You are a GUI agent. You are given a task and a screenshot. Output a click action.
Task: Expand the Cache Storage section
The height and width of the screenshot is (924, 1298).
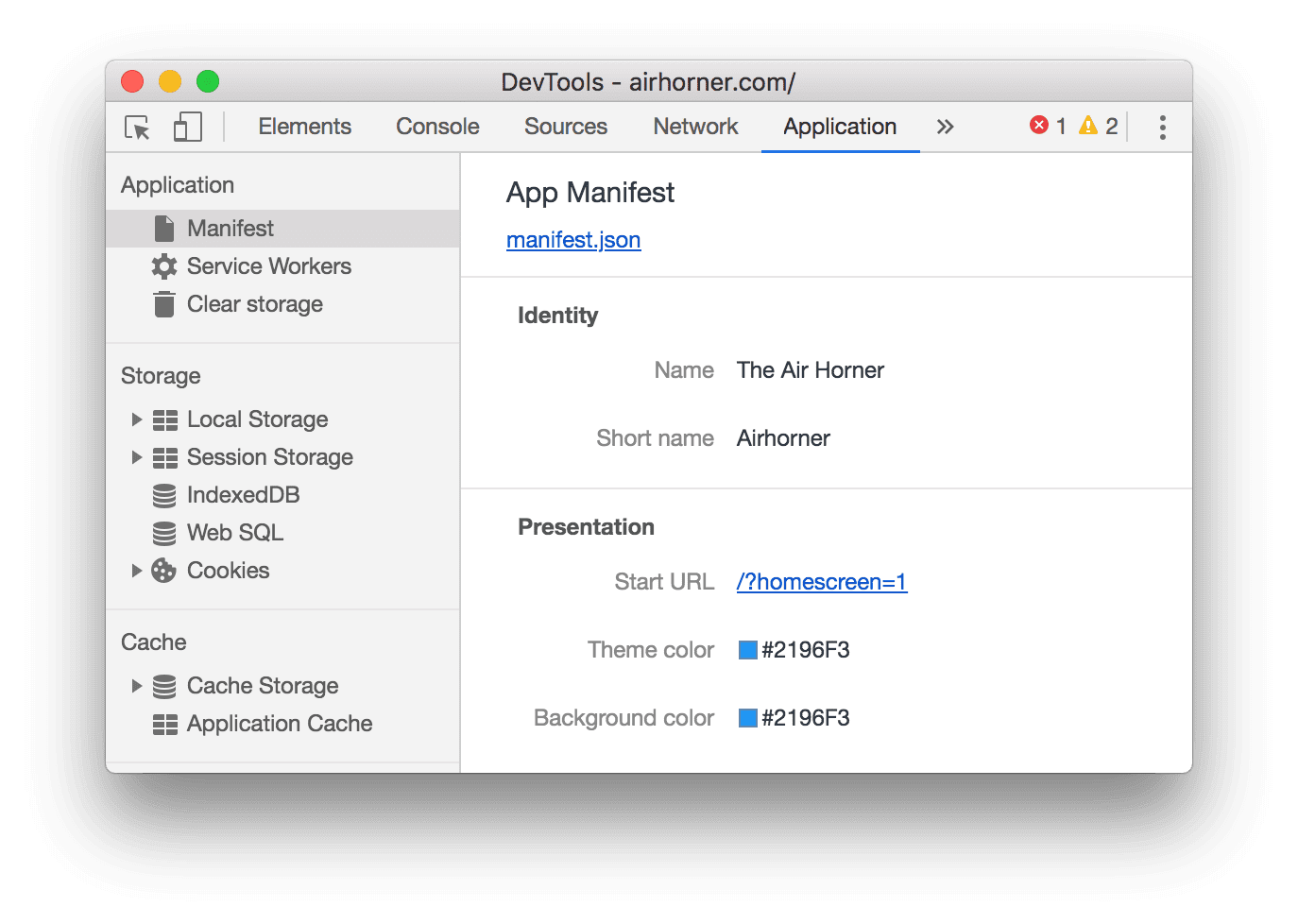(137, 685)
